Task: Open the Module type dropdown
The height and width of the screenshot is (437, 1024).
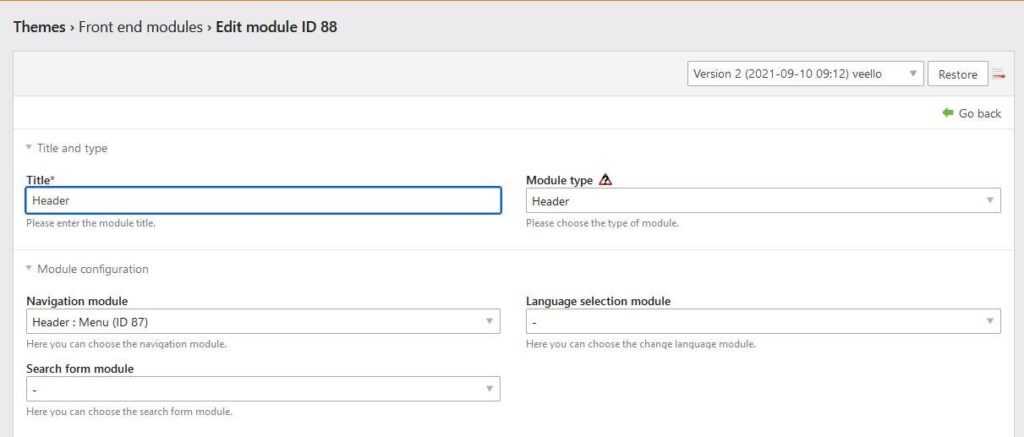Action: (763, 201)
